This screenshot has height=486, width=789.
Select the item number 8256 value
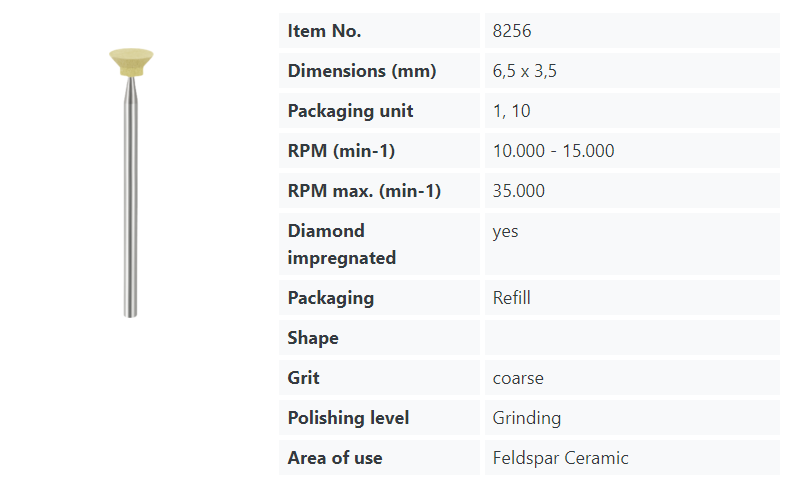512,31
